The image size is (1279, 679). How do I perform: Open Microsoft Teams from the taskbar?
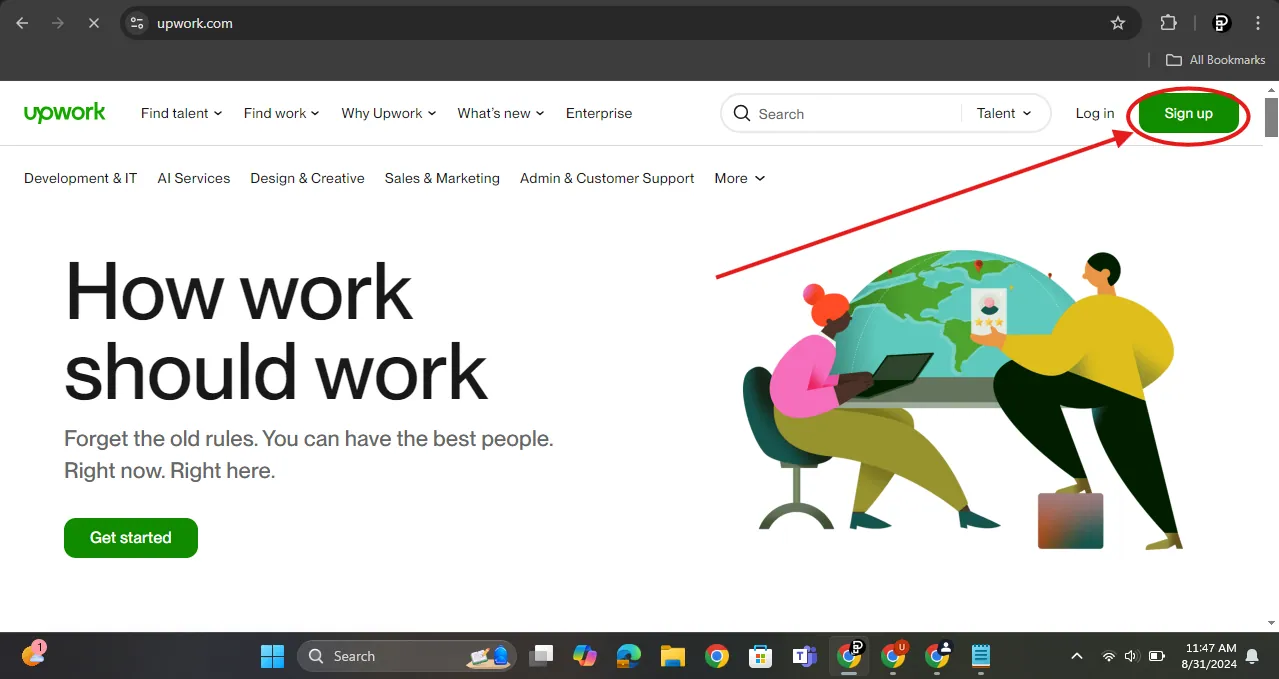(804, 655)
